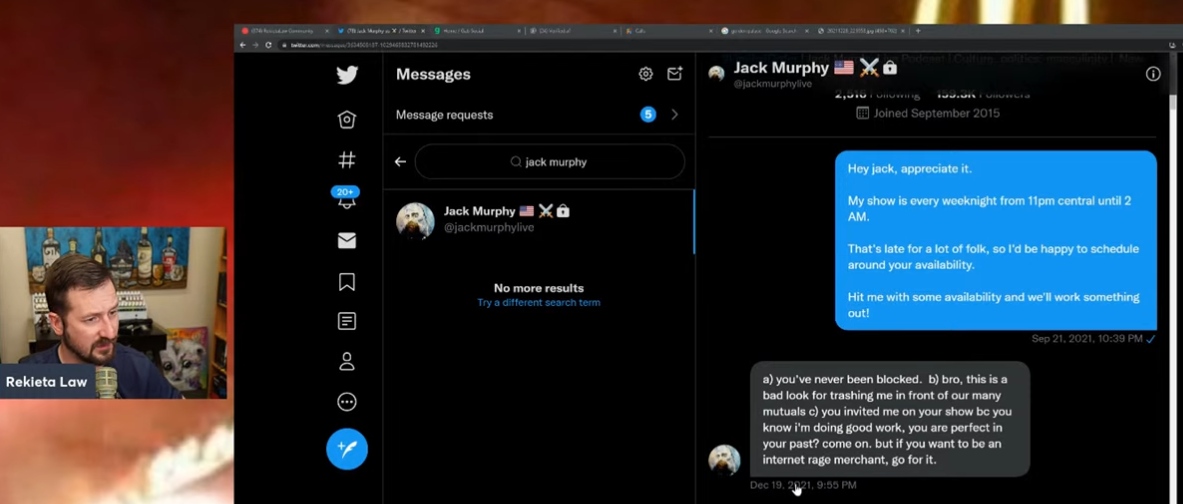1183x504 pixels.
Task: Go to the Home timeline icon
Action: coord(347,120)
